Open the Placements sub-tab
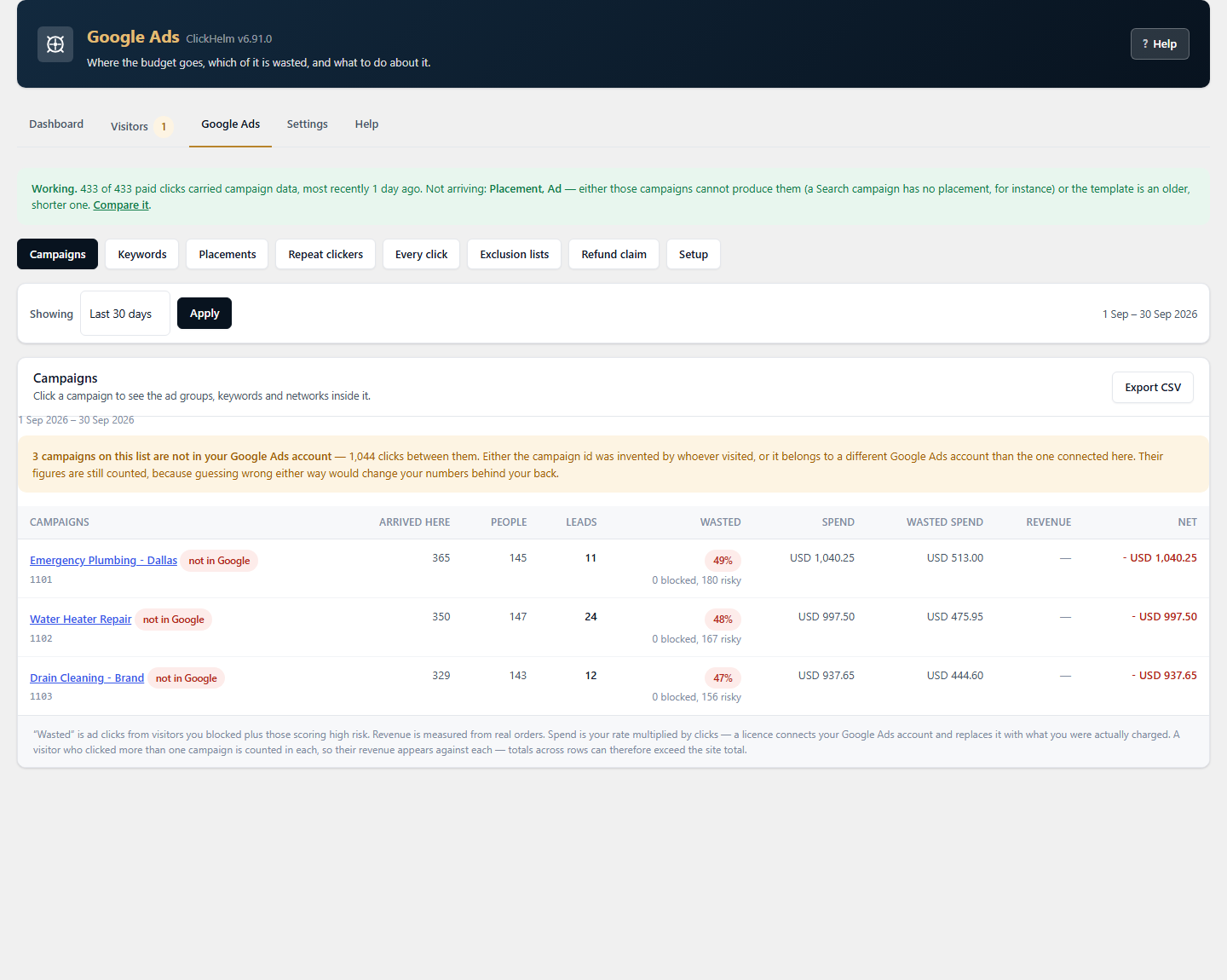Image resolution: width=1227 pixels, height=980 pixels. [228, 255]
